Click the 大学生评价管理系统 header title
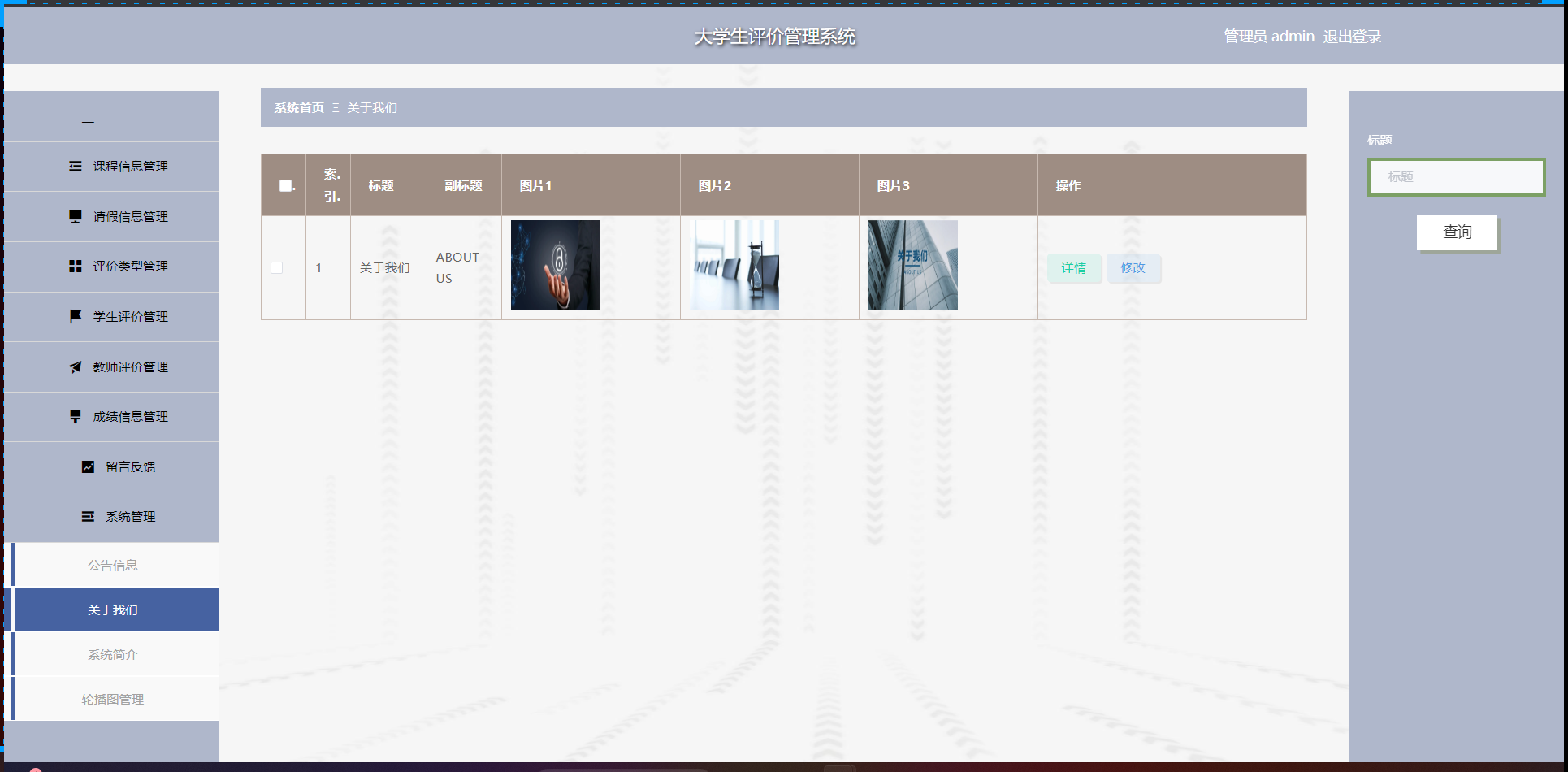 coord(775,37)
